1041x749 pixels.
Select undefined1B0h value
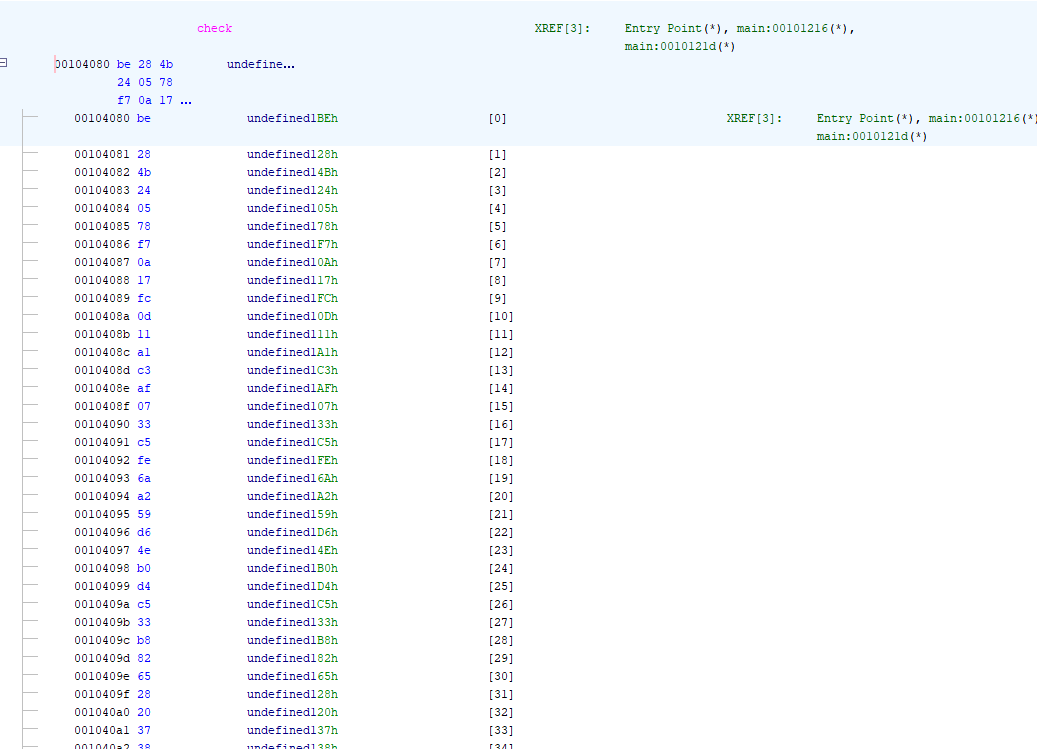292,568
